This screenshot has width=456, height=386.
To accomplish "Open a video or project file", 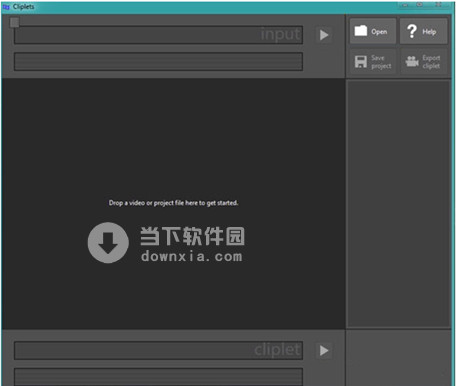I will click(373, 31).
